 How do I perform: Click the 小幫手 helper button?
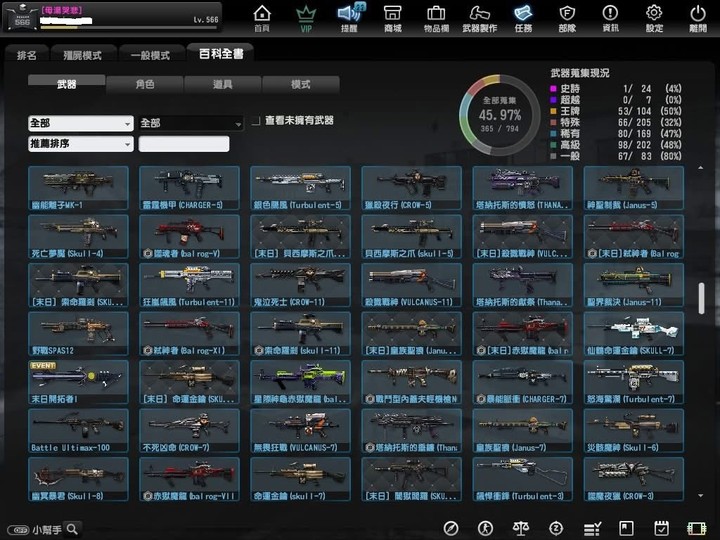click(x=45, y=529)
